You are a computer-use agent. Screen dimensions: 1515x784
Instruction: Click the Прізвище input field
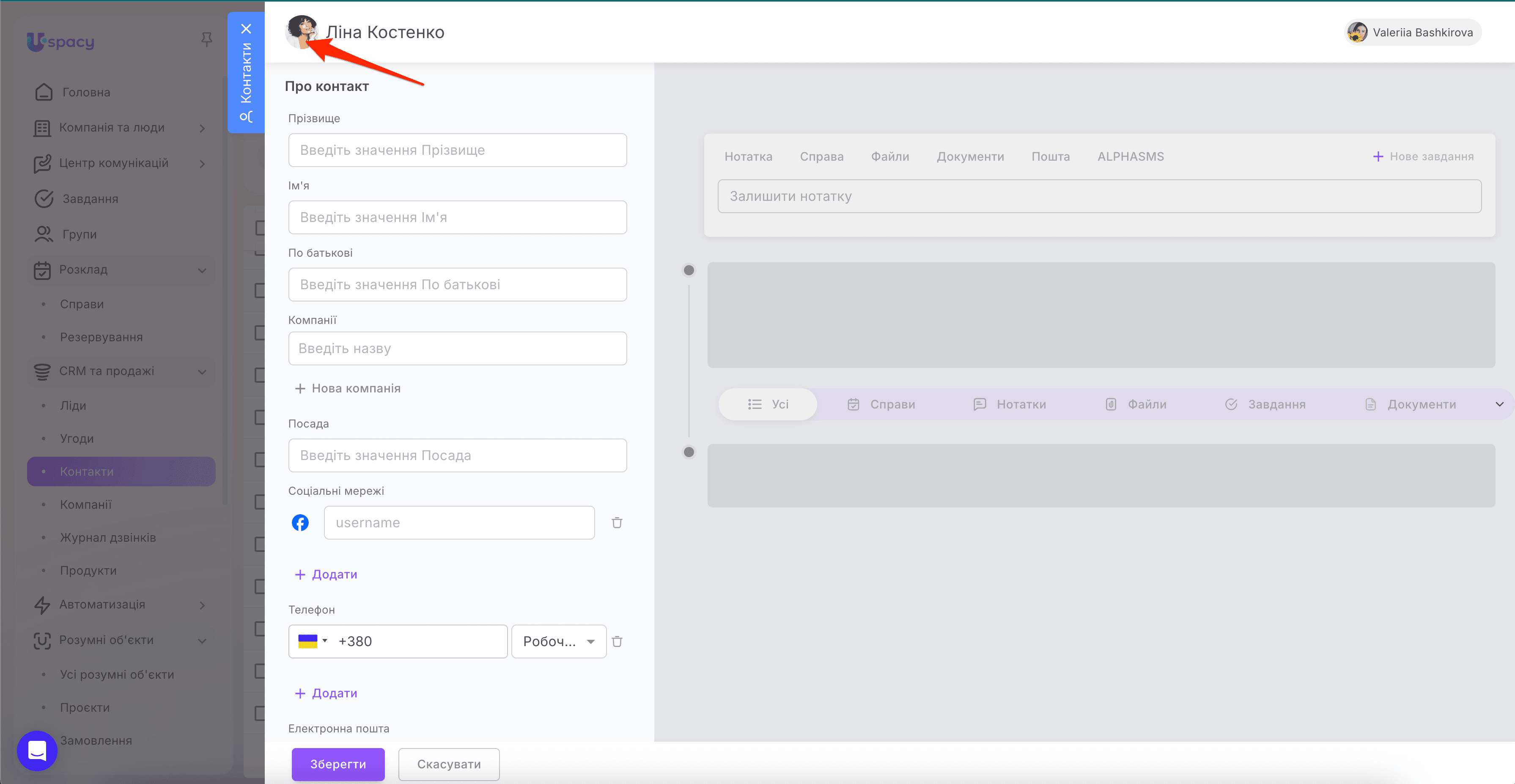pos(457,150)
